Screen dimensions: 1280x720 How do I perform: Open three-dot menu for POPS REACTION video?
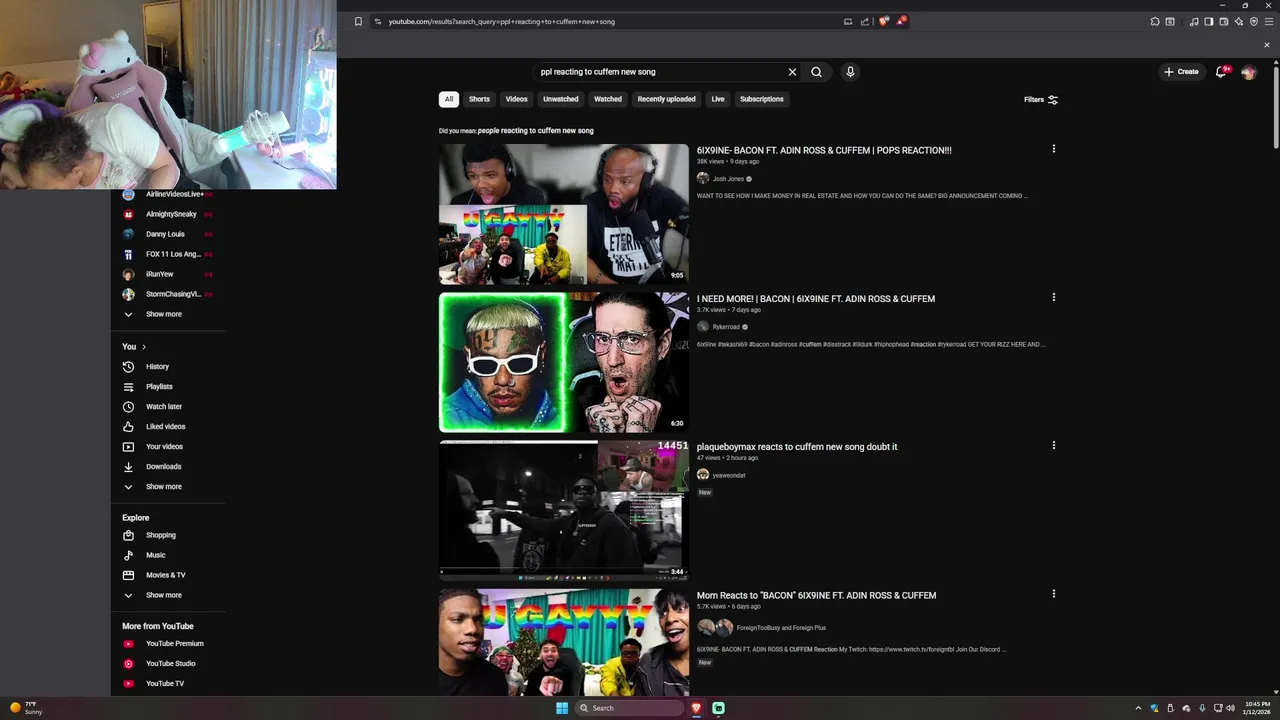1053,149
